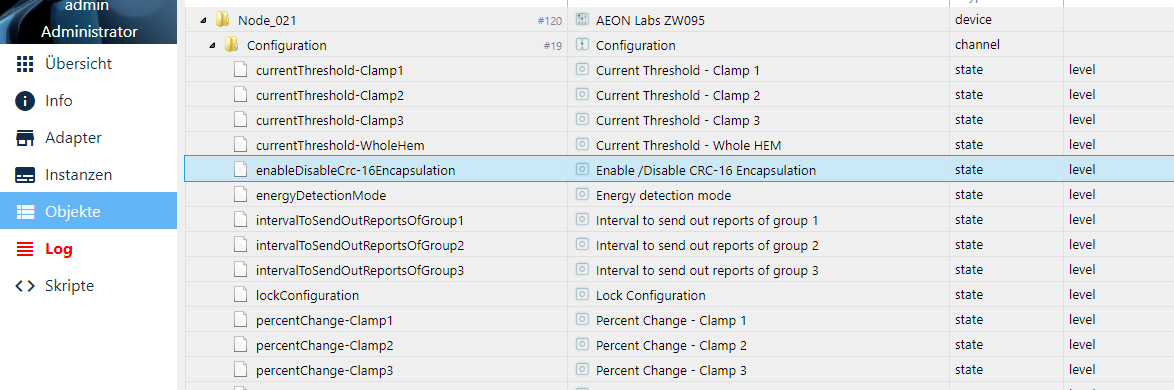Collapse the Node_021 tree node
Image resolution: width=1174 pixels, height=390 pixels.
[204, 20]
